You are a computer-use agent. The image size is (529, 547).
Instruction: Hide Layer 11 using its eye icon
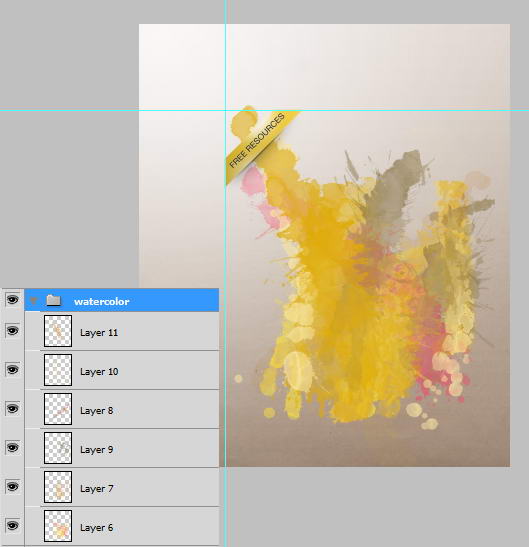click(x=13, y=330)
